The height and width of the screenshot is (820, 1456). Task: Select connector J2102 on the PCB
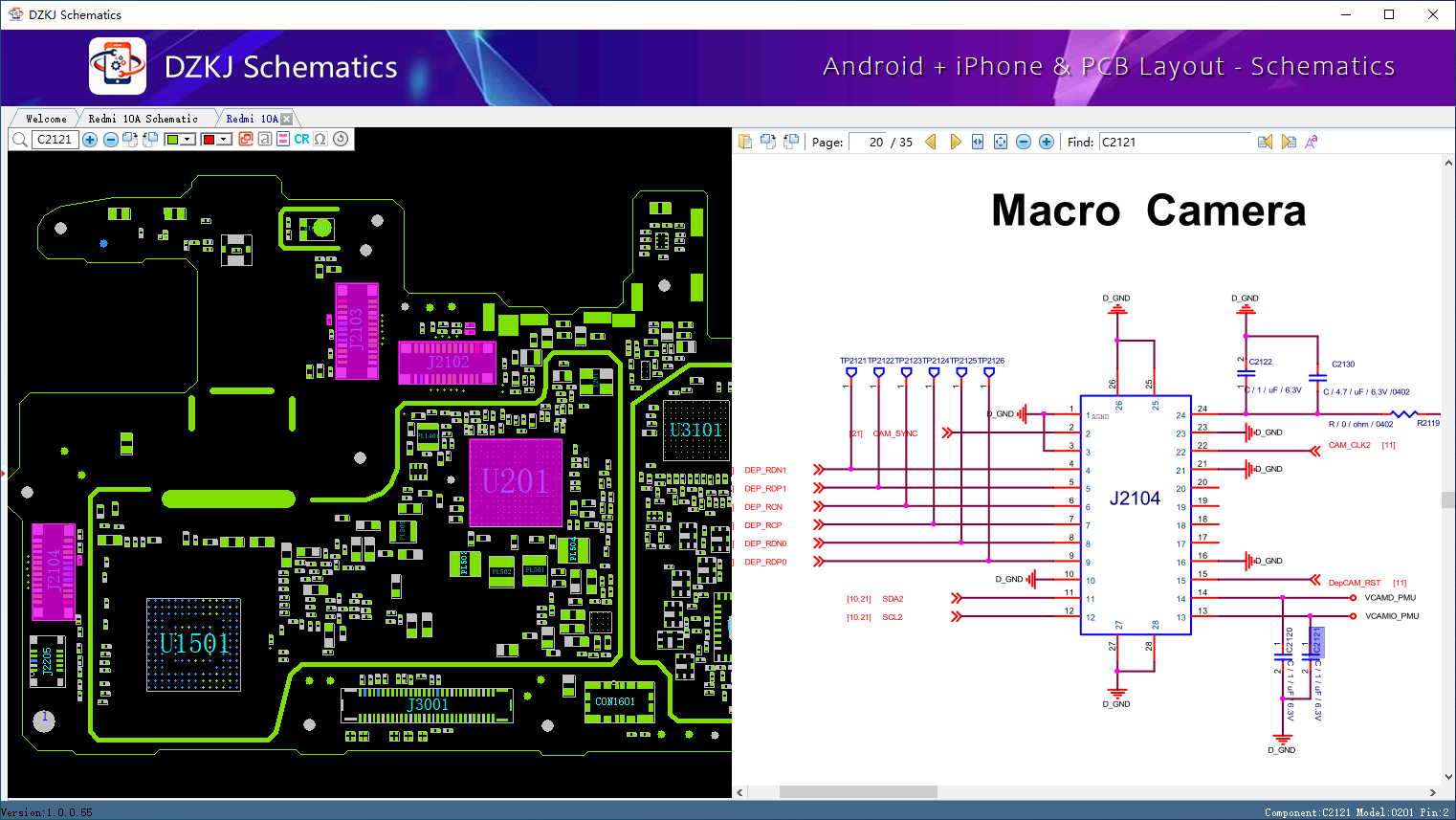click(x=448, y=362)
